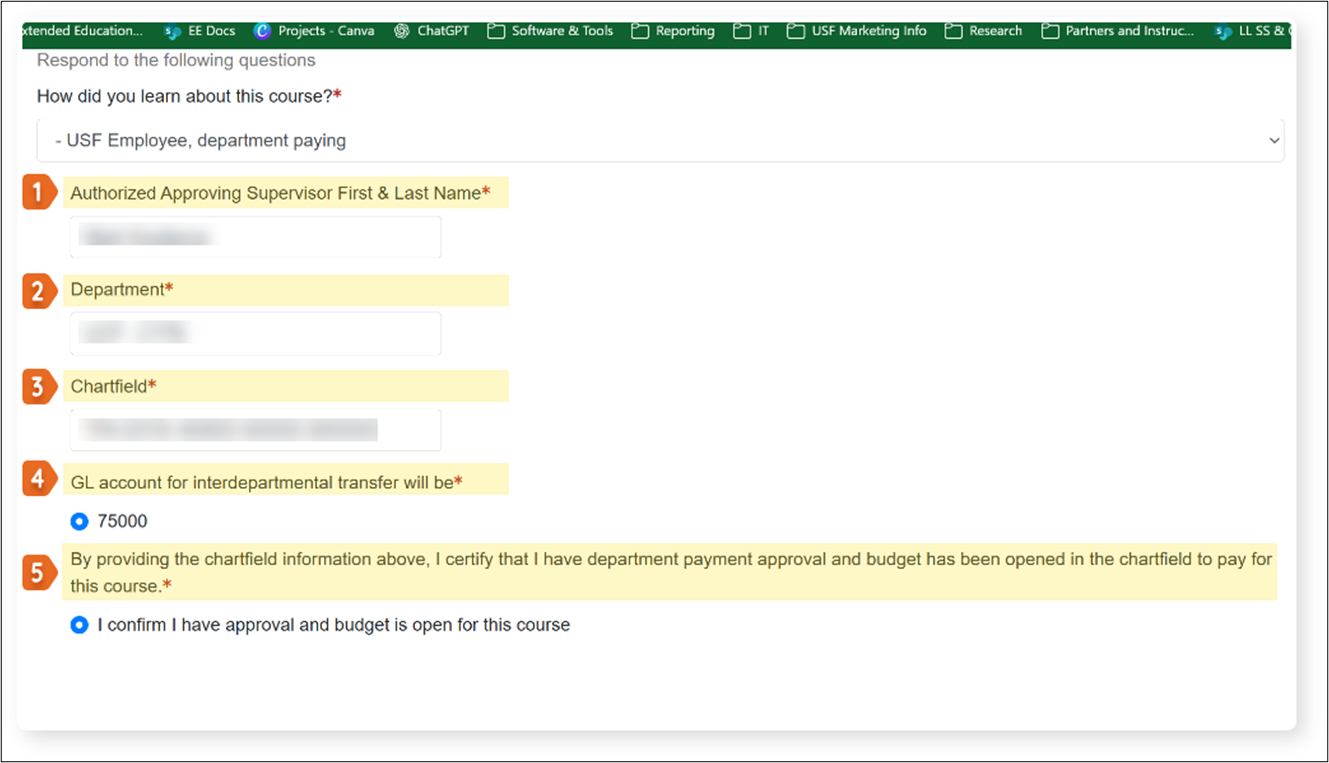Click the Canva icon on the Projects bookmark
1329x763 pixels.
(x=261, y=31)
